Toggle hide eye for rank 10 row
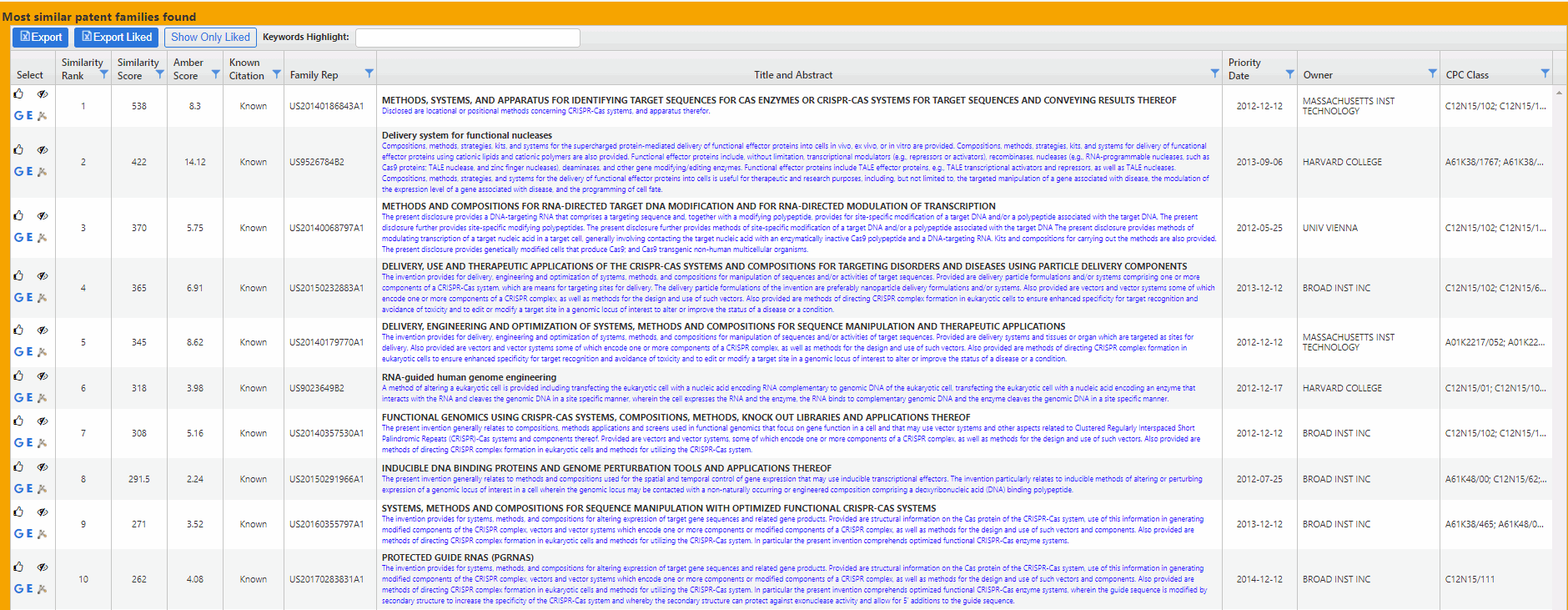Image resolution: width=1568 pixels, height=610 pixels. (x=43, y=567)
